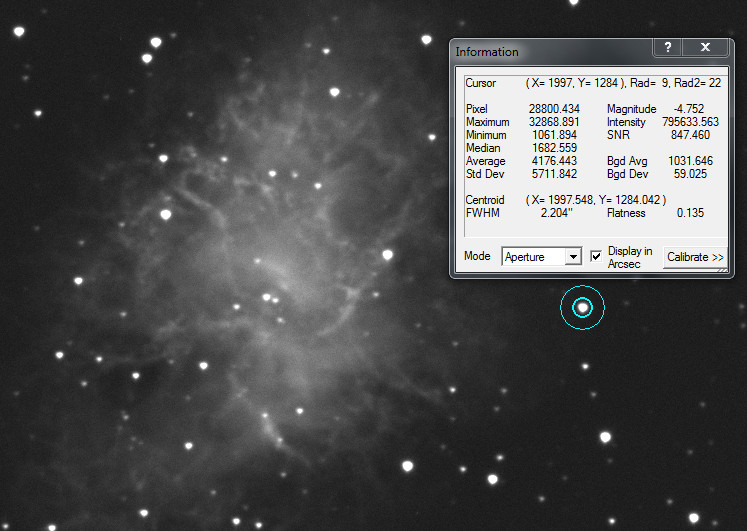
Task: Click the Mode label
Action: [477, 256]
